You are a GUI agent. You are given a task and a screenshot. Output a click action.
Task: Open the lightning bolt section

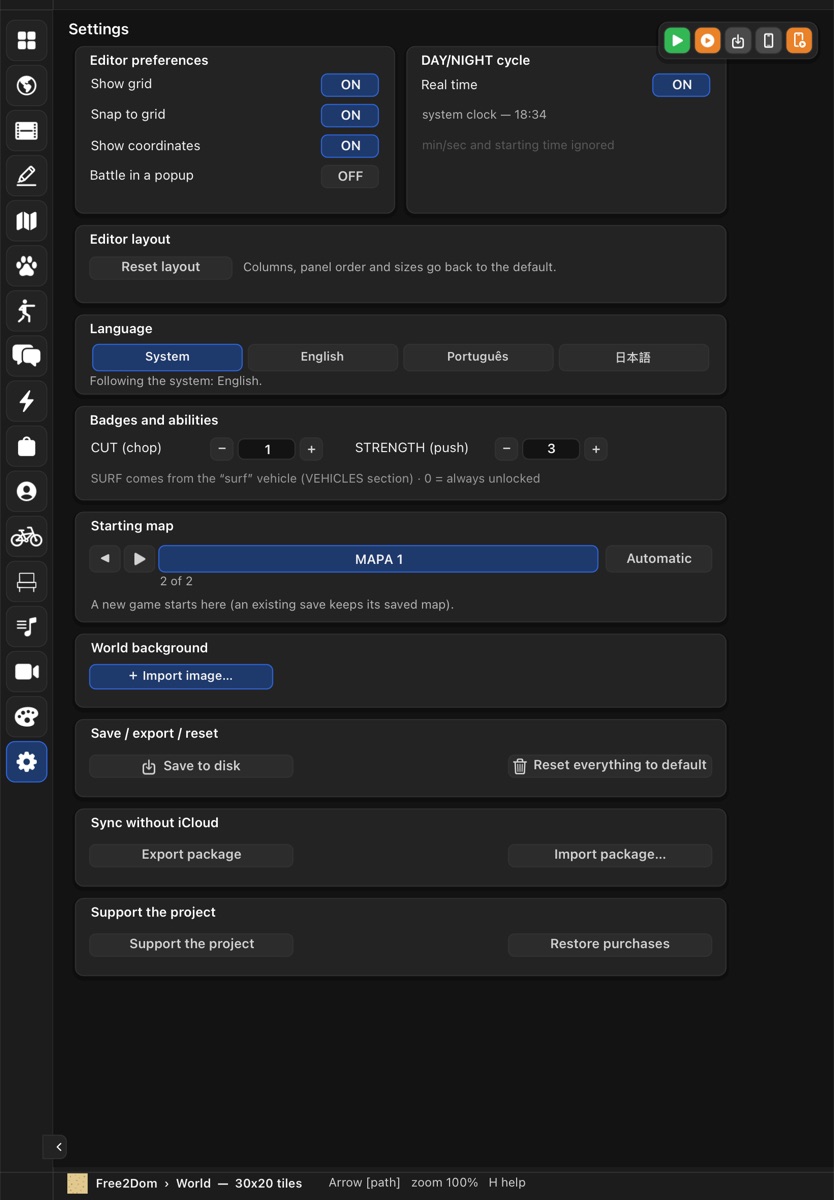click(x=27, y=401)
